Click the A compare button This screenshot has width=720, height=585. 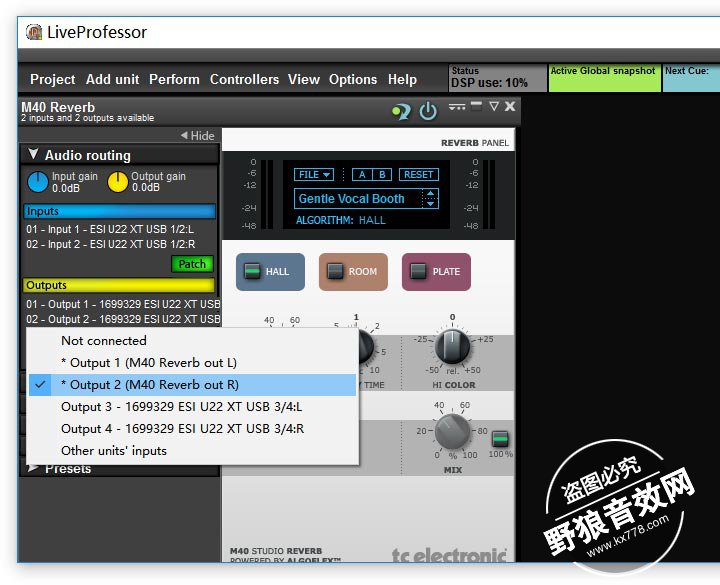pos(362,174)
